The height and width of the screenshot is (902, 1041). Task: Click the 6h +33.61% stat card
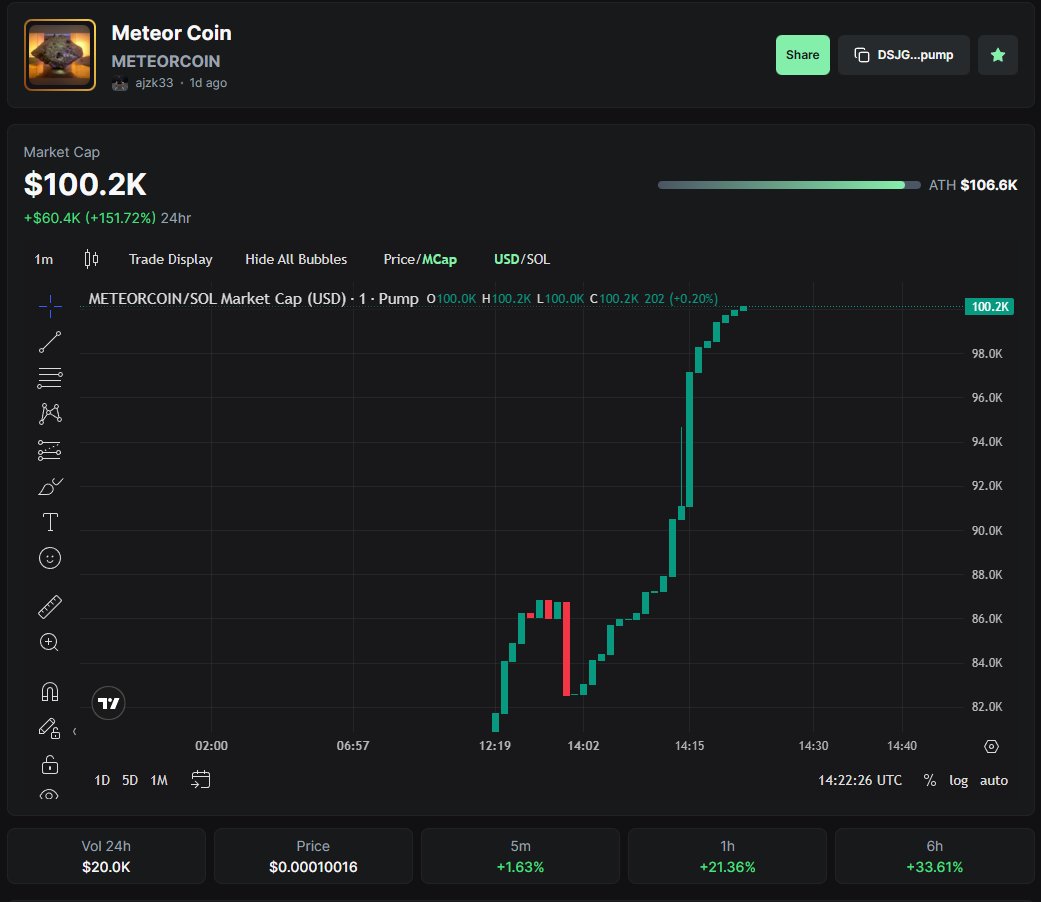point(934,856)
